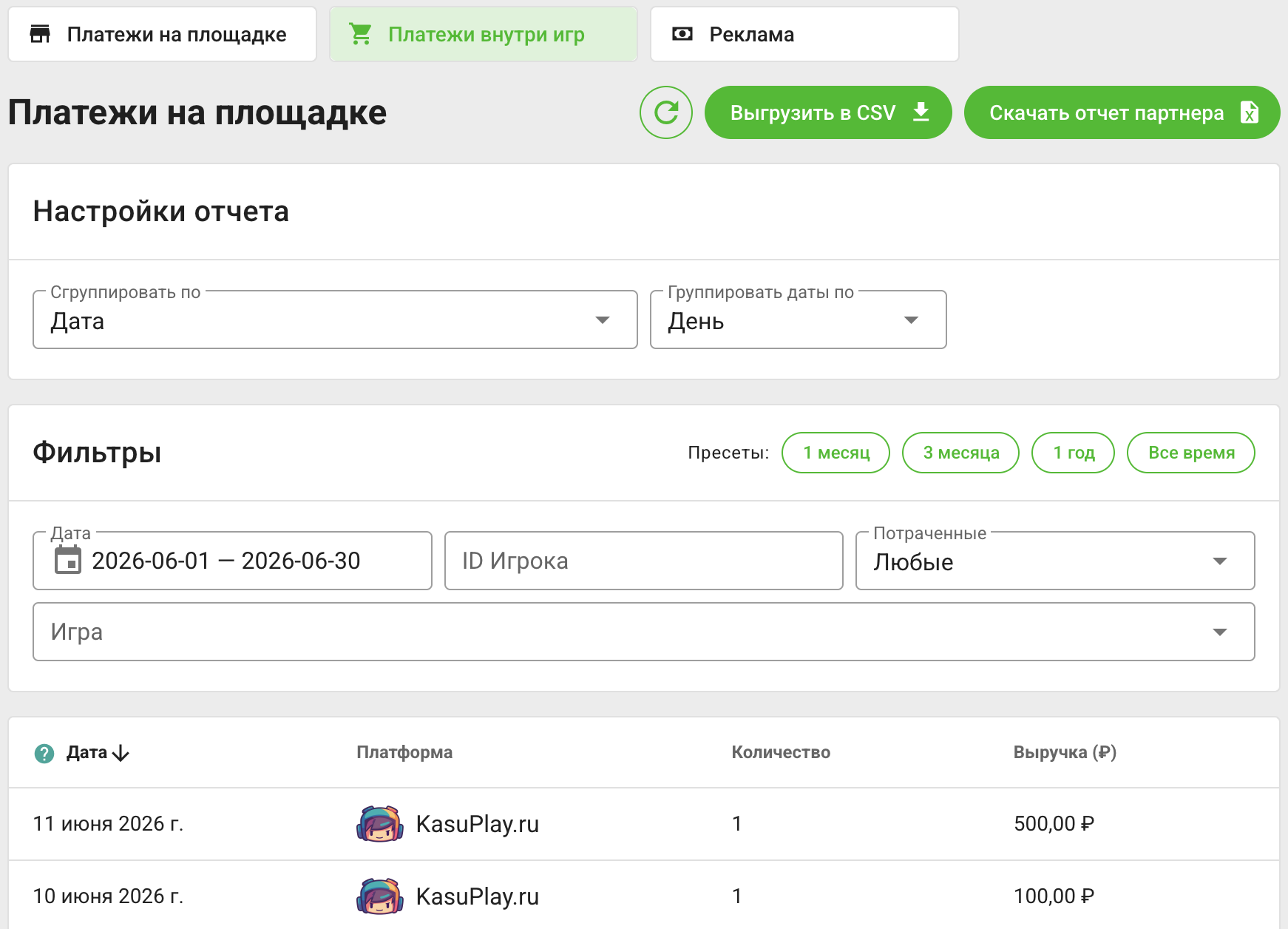Export data with Выгрузить в CSV
The height and width of the screenshot is (929, 1288).
tap(828, 112)
